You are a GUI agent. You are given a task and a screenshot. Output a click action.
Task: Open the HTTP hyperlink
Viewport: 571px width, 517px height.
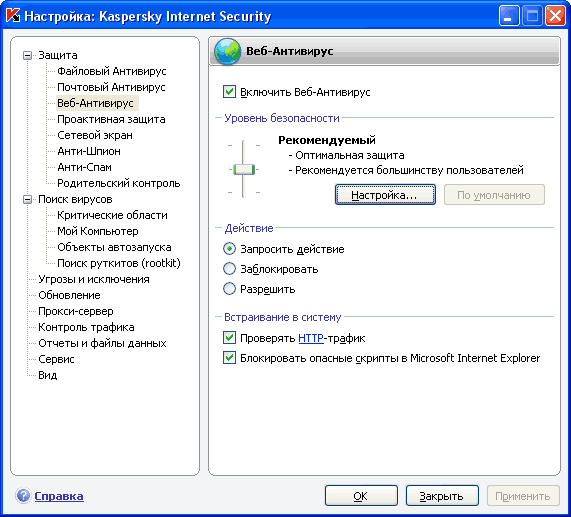click(311, 338)
